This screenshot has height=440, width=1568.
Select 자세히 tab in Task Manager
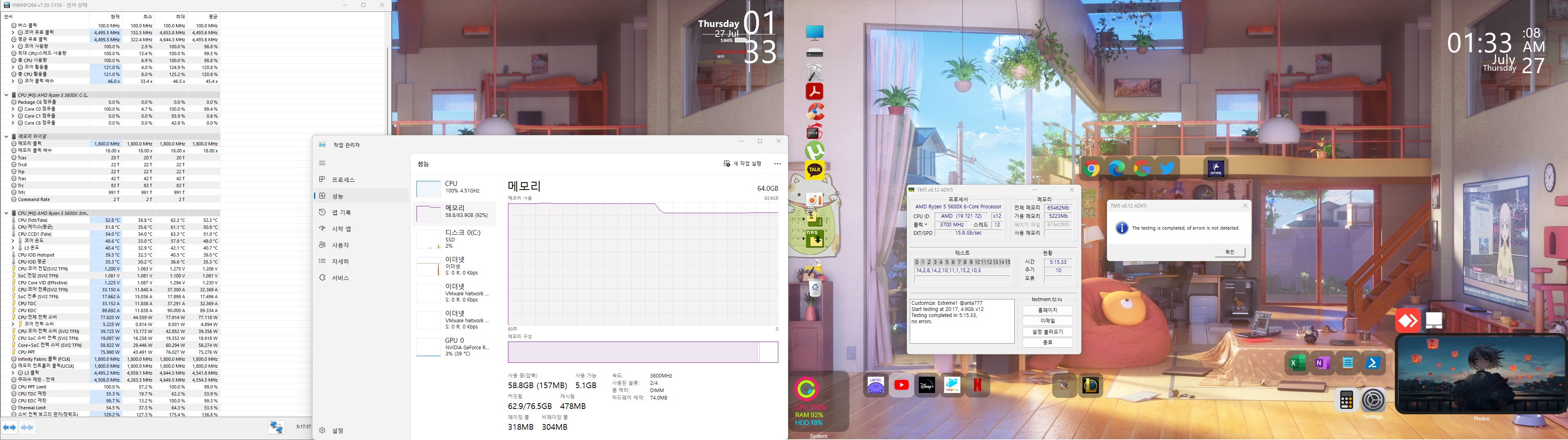tap(361, 261)
